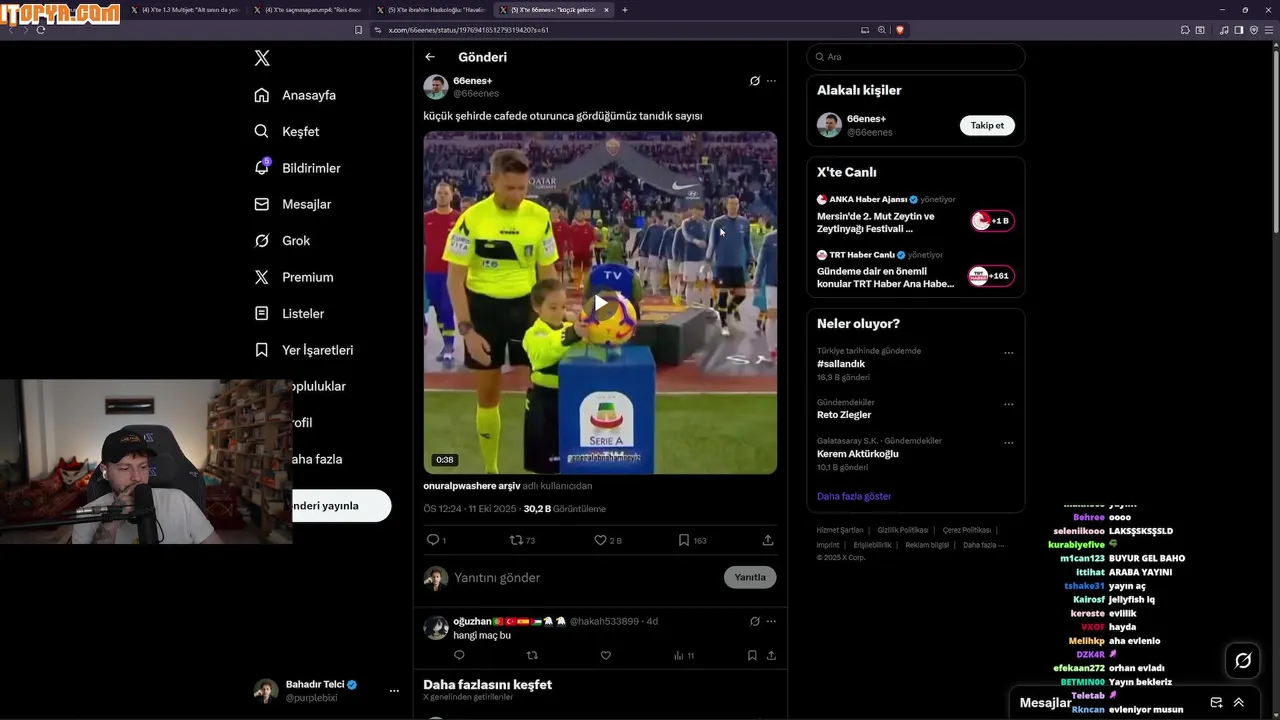
Task: Click the Yanıtla button
Action: [x=750, y=577]
